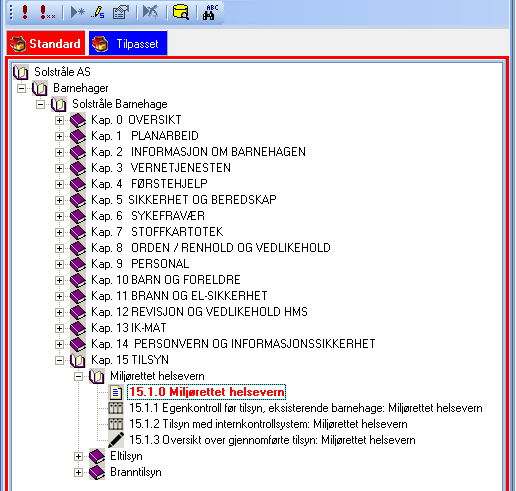Collapse the Kap. 15 TILSYN node
This screenshot has height=491, width=516.
click(x=59, y=360)
